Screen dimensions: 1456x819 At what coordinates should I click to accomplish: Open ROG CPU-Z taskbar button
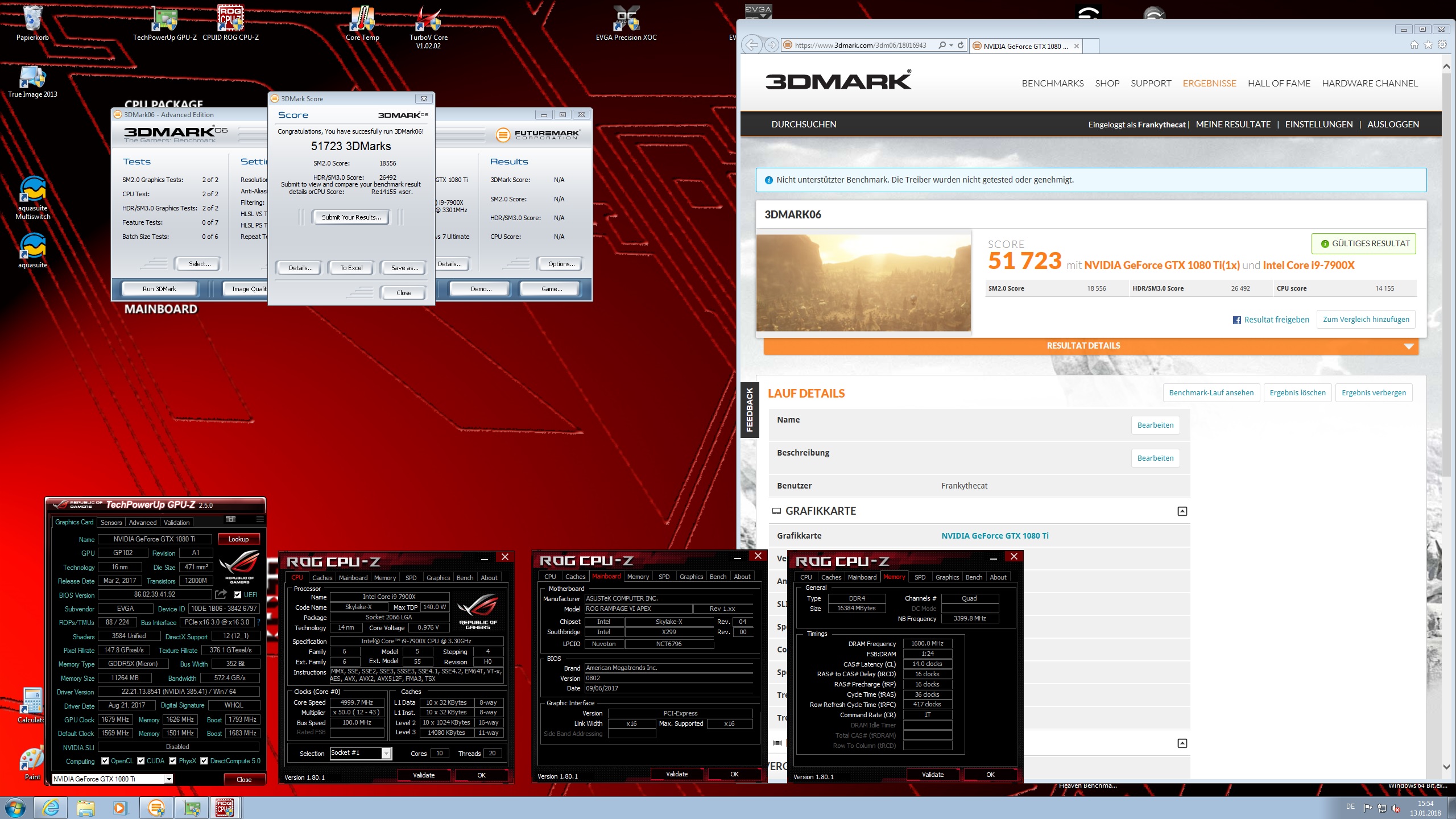click(225, 808)
